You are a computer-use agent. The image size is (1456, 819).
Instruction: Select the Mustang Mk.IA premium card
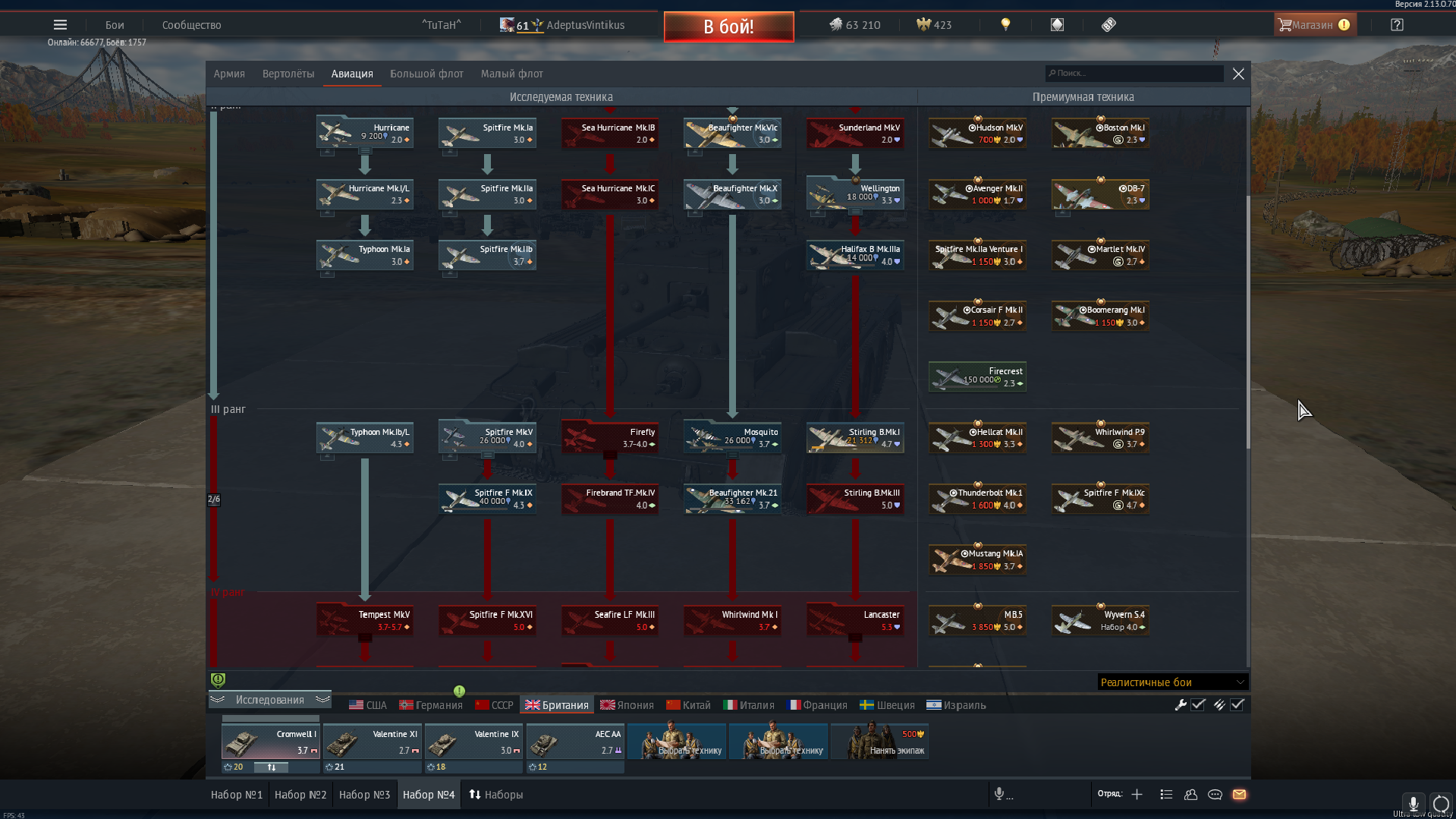977,559
